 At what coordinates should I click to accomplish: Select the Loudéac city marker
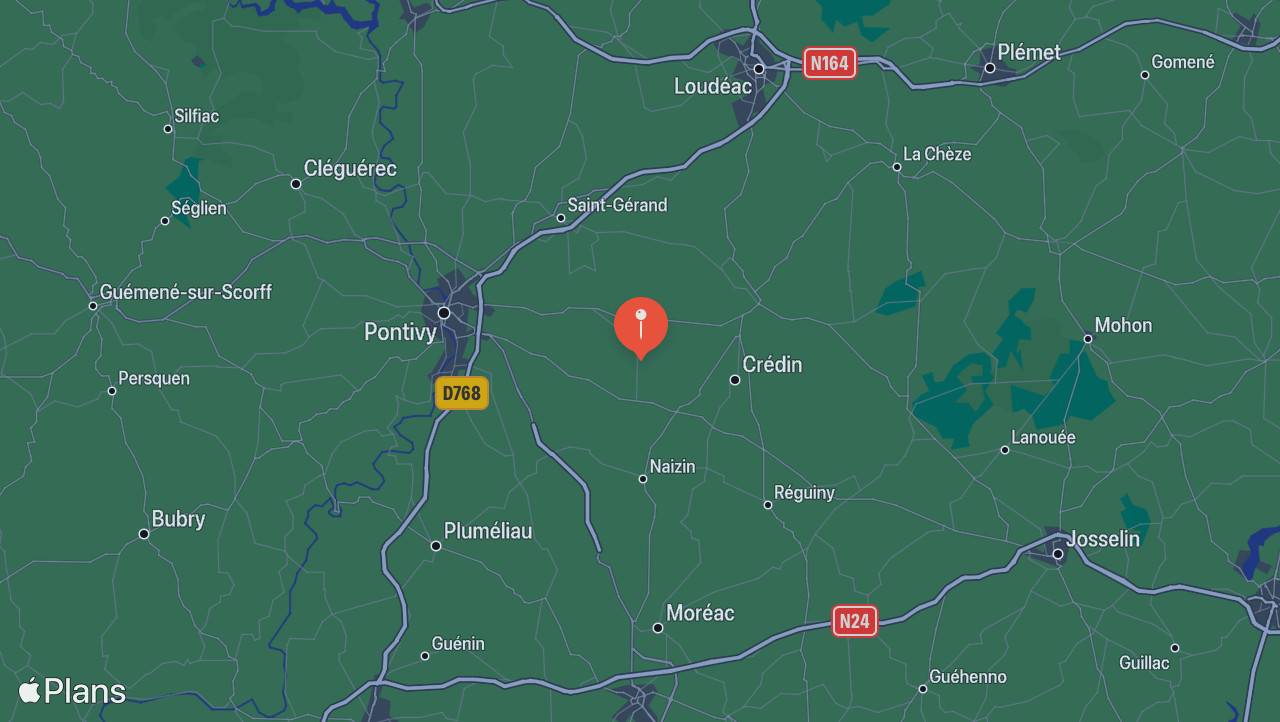point(759,69)
